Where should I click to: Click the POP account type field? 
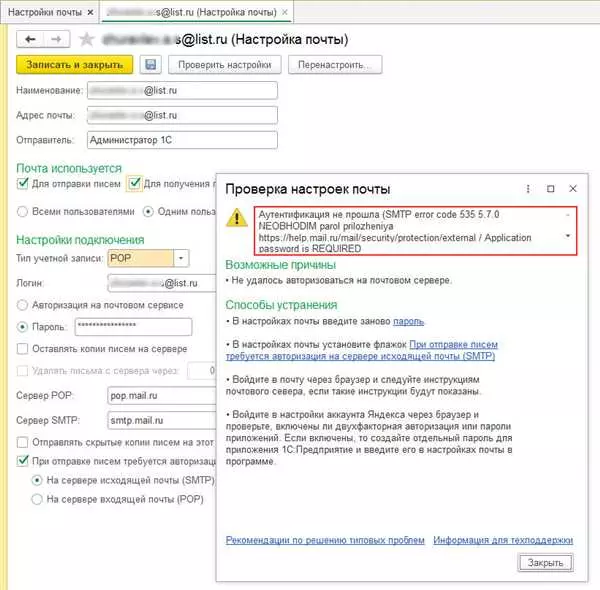click(141, 258)
